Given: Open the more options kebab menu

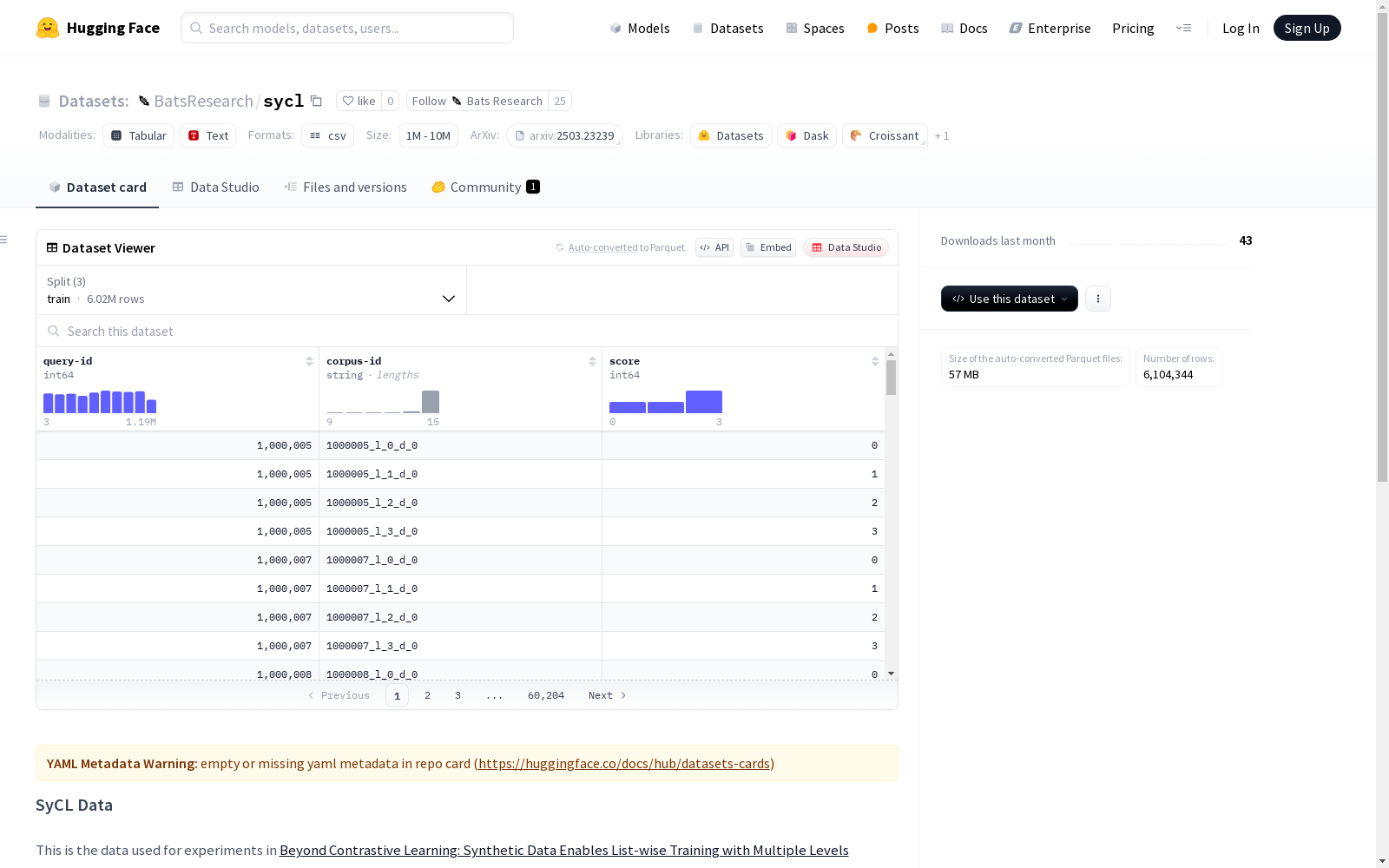Looking at the screenshot, I should pos(1098,299).
